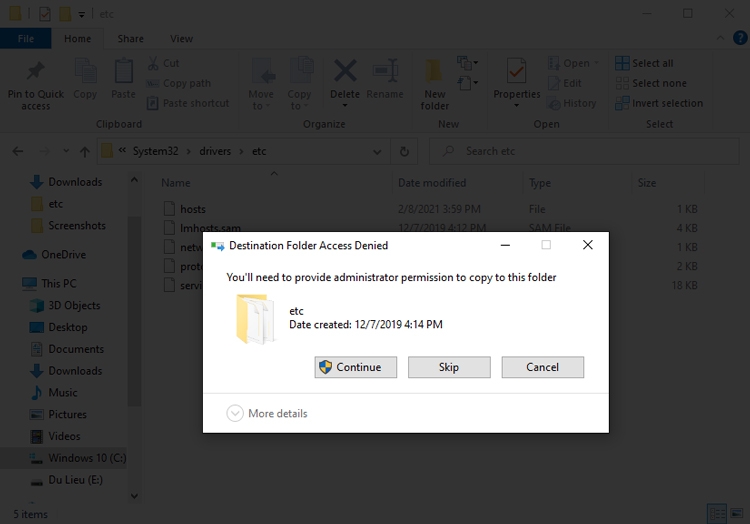Close the Destination Folder Access Denied dialog
Viewport: 750px width, 524px height.
[588, 245]
